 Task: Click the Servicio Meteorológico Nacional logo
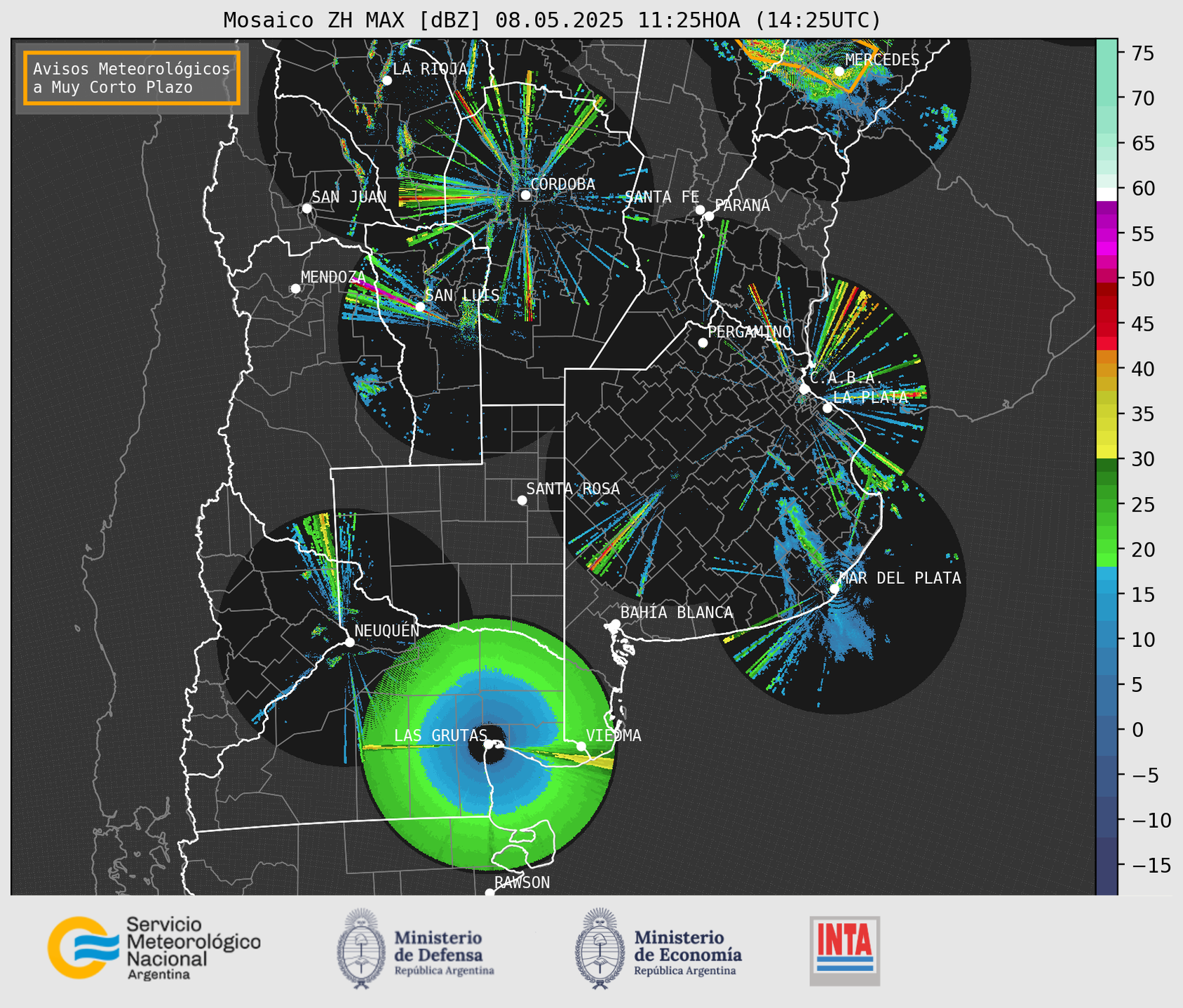[x=154, y=948]
